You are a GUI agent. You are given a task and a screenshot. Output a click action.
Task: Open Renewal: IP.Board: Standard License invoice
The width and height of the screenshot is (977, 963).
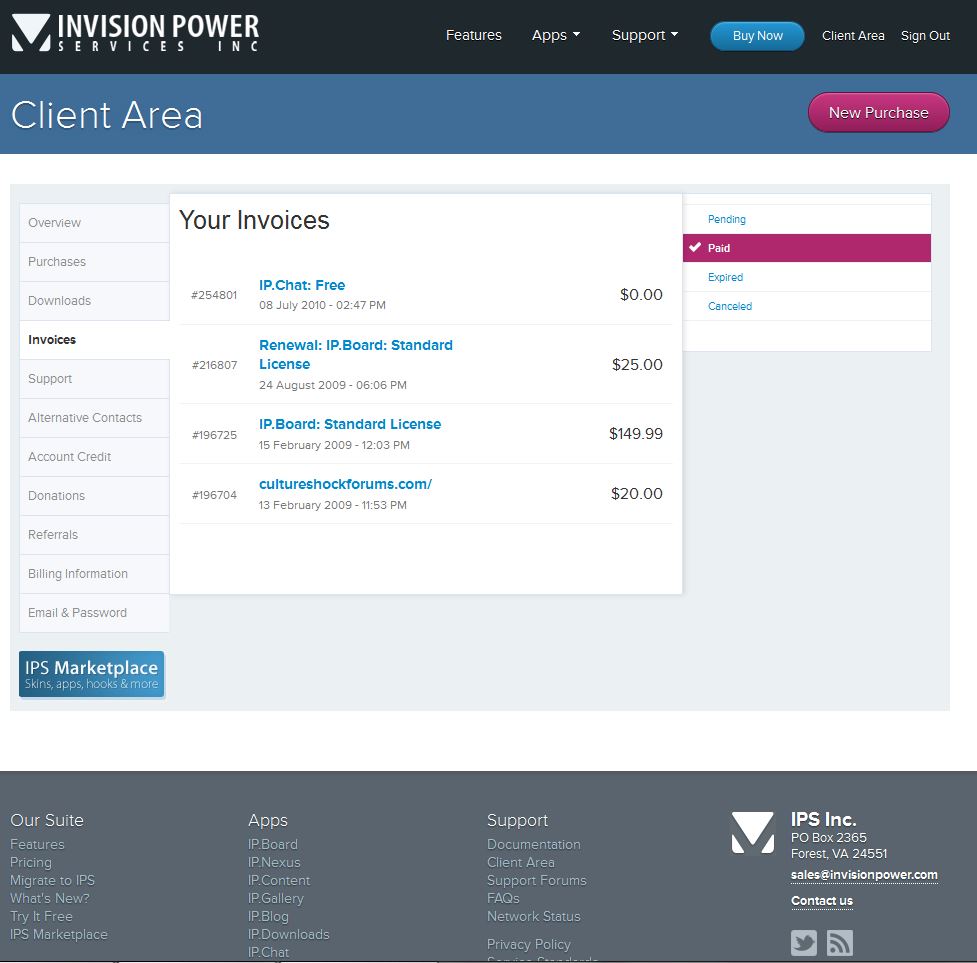pos(356,354)
